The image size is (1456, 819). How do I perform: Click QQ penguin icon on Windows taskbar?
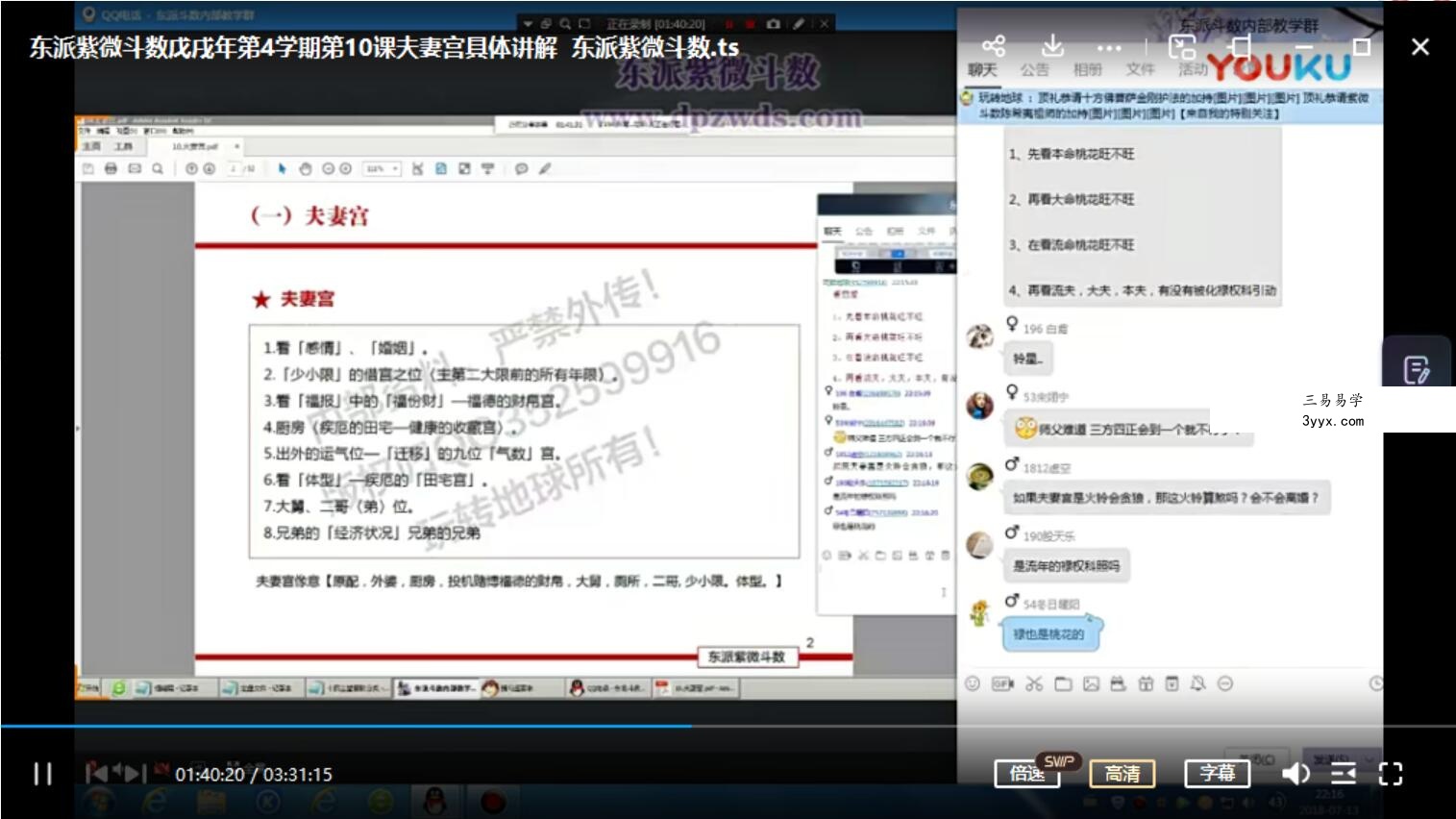tap(434, 801)
